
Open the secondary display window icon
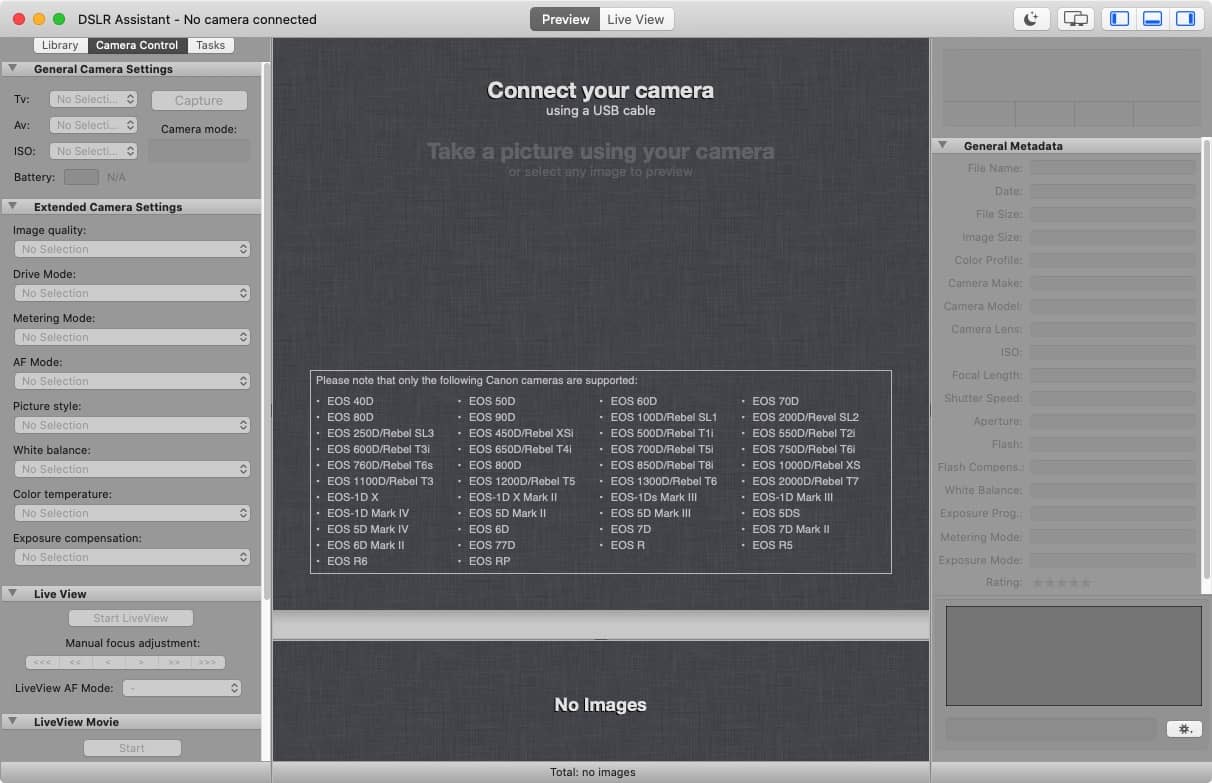coord(1076,19)
